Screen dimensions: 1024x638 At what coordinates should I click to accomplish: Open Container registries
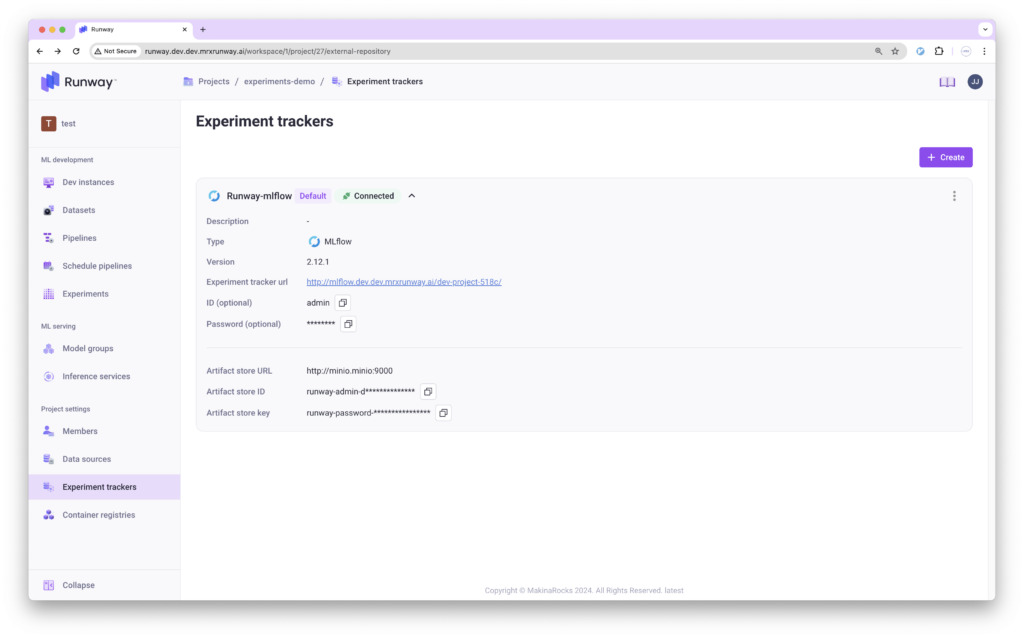tap(99, 515)
